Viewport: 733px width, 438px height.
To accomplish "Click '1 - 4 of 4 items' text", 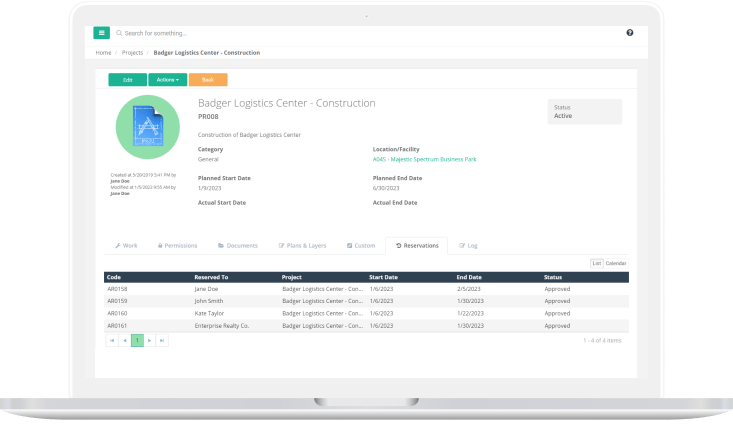I will 602,341.
